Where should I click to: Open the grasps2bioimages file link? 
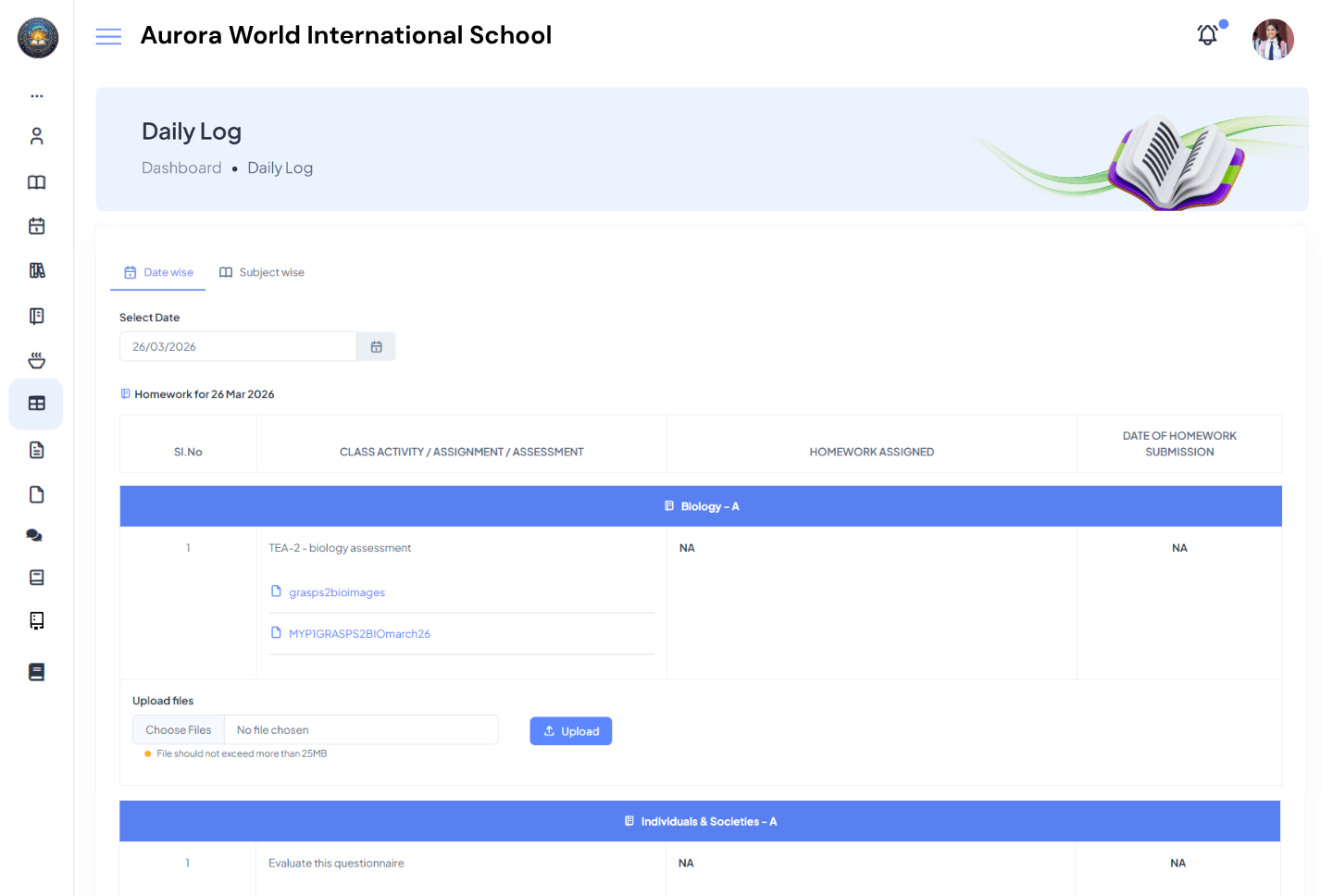point(337,591)
